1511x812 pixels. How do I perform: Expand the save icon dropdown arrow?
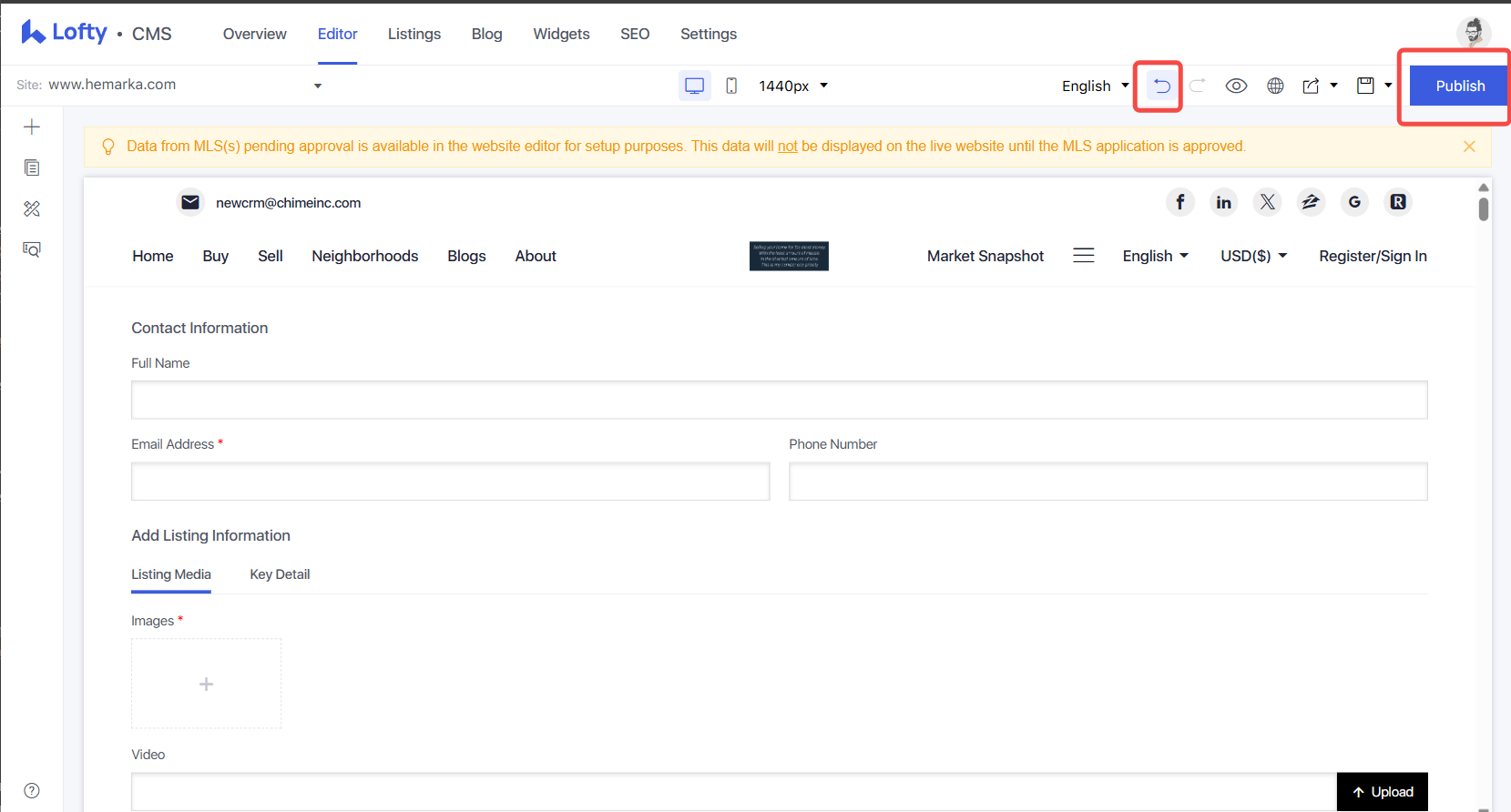1388,86
